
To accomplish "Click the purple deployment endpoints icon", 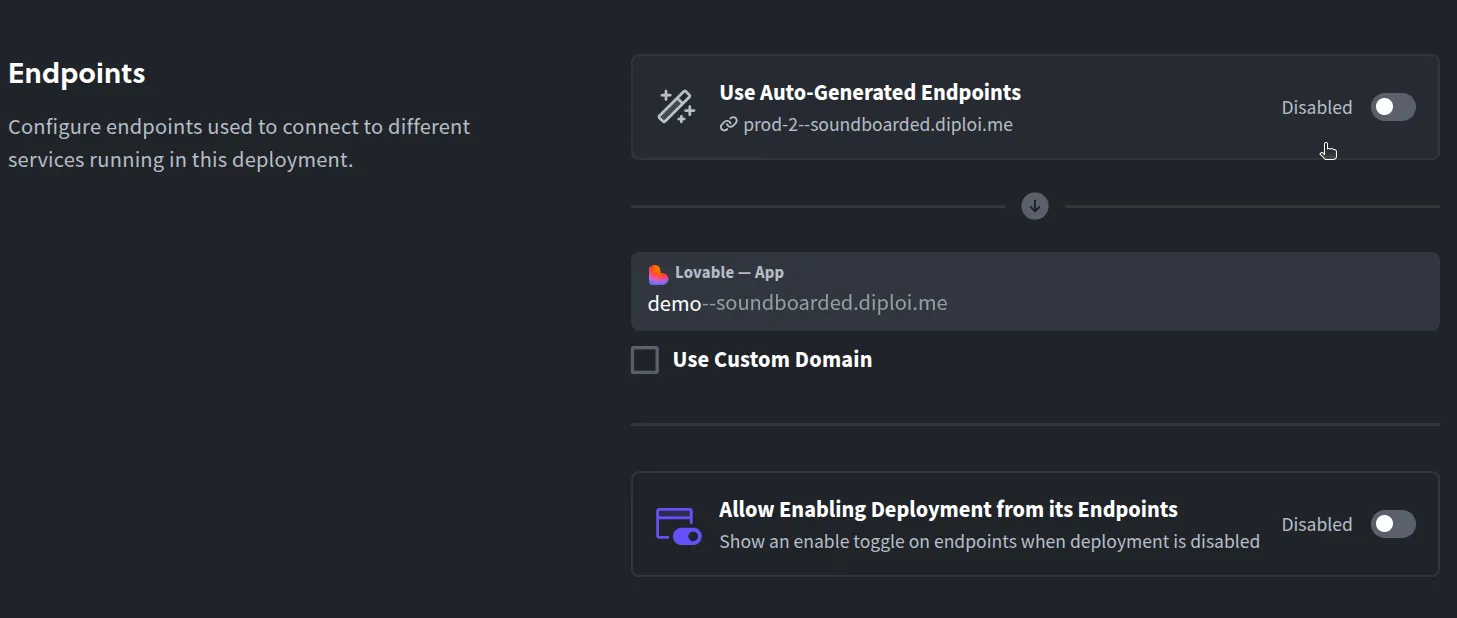I will 678,524.
